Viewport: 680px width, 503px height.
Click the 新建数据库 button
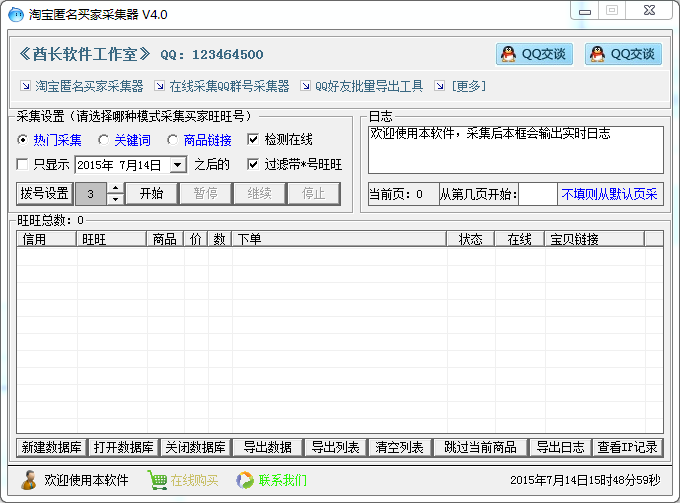52,447
